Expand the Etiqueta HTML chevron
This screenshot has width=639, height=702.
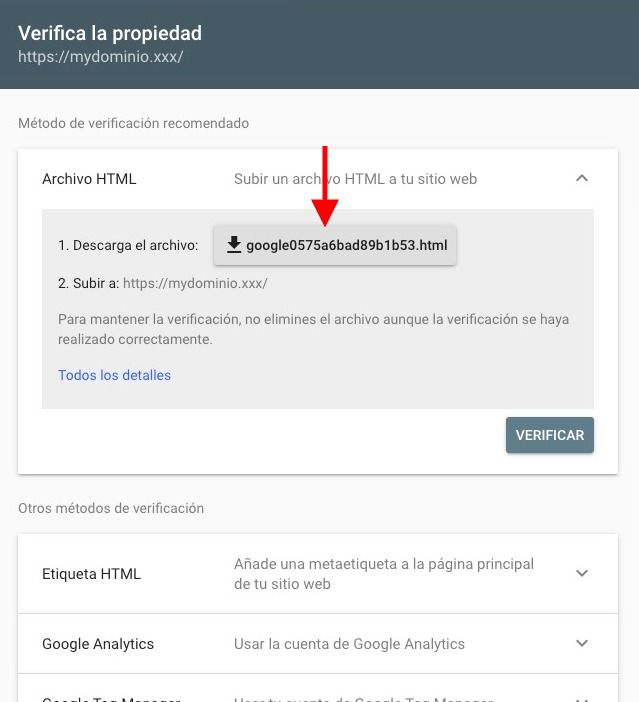[582, 574]
